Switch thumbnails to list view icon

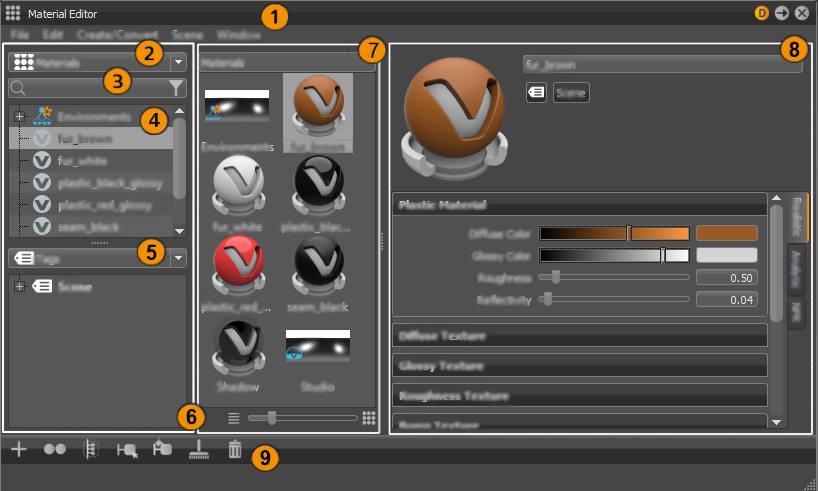tap(234, 418)
